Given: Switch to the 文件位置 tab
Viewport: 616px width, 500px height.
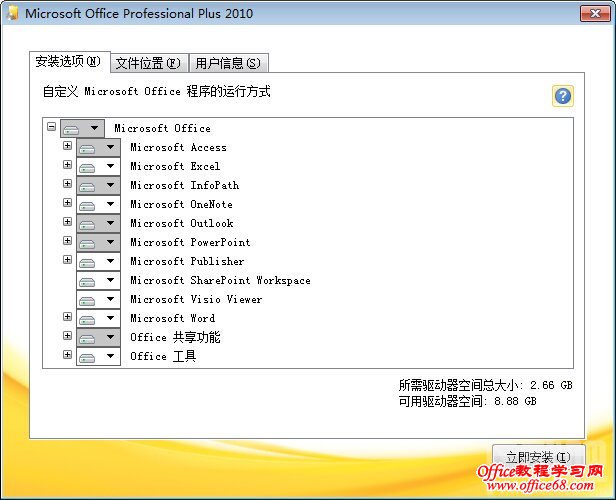Looking at the screenshot, I should click(x=149, y=63).
